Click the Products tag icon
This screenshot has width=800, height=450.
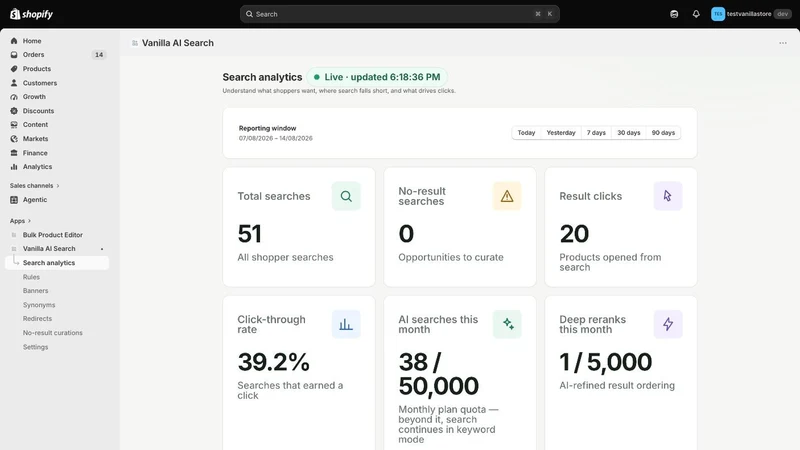click(14, 69)
